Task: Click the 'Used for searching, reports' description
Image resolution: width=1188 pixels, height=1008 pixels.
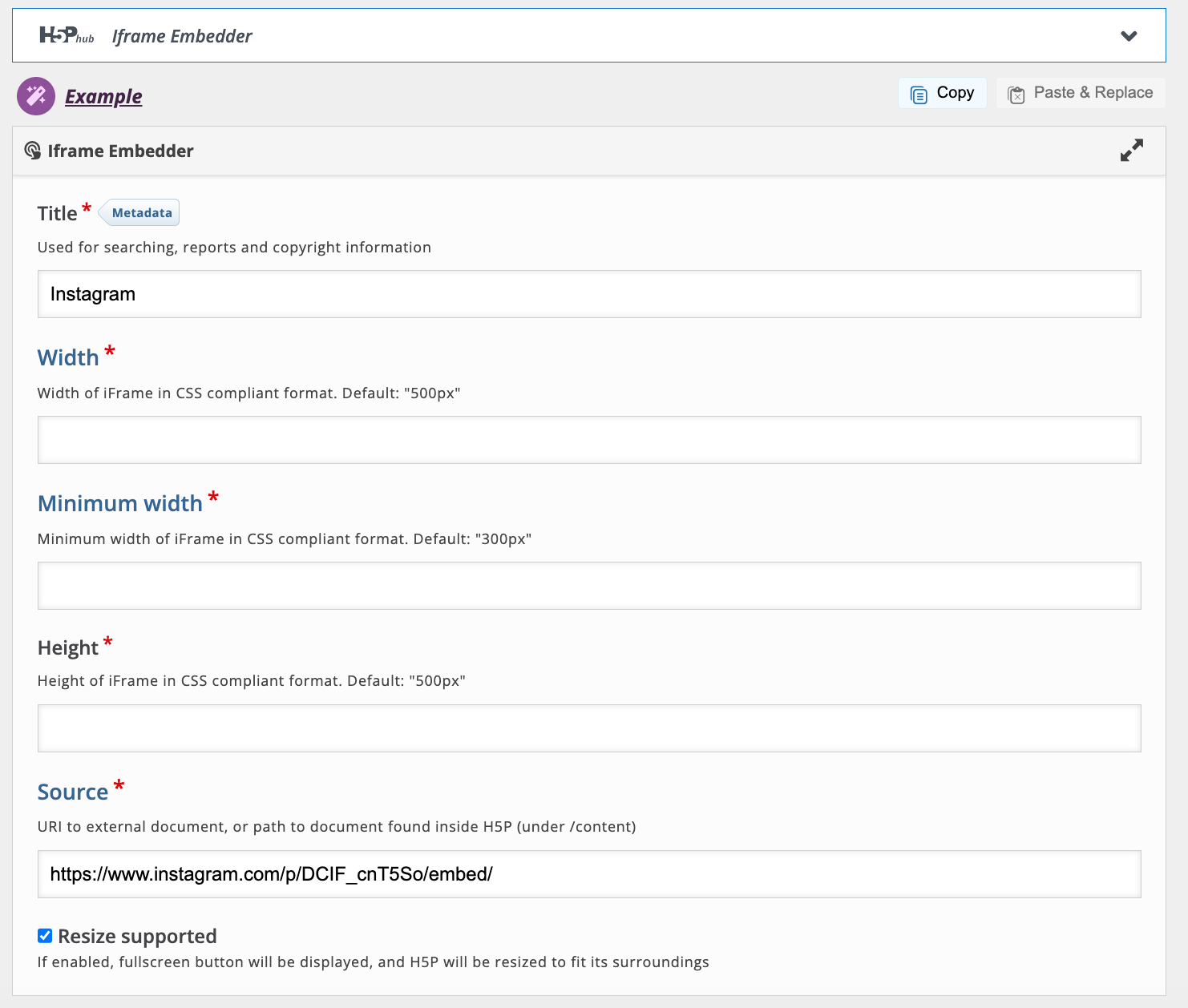Action: [234, 248]
